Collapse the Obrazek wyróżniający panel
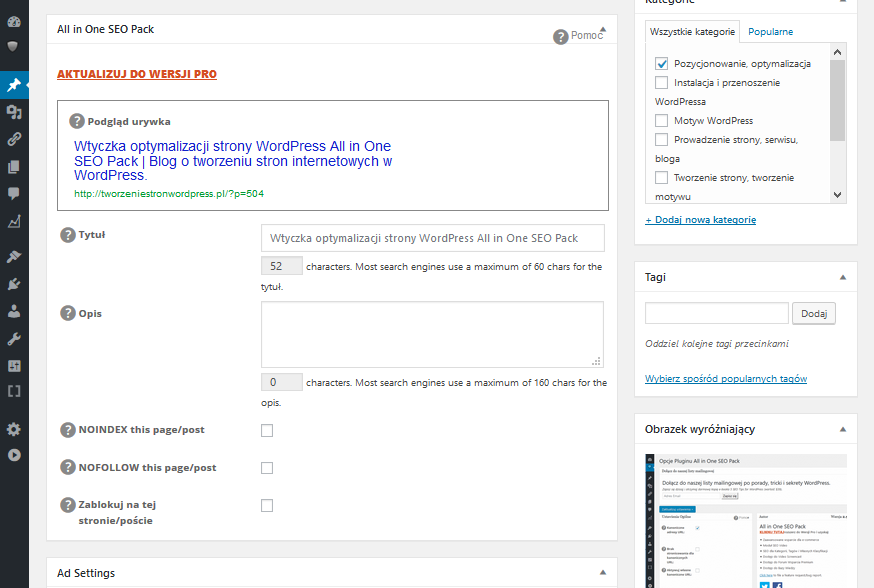Viewport: 874px width, 588px height. click(843, 429)
